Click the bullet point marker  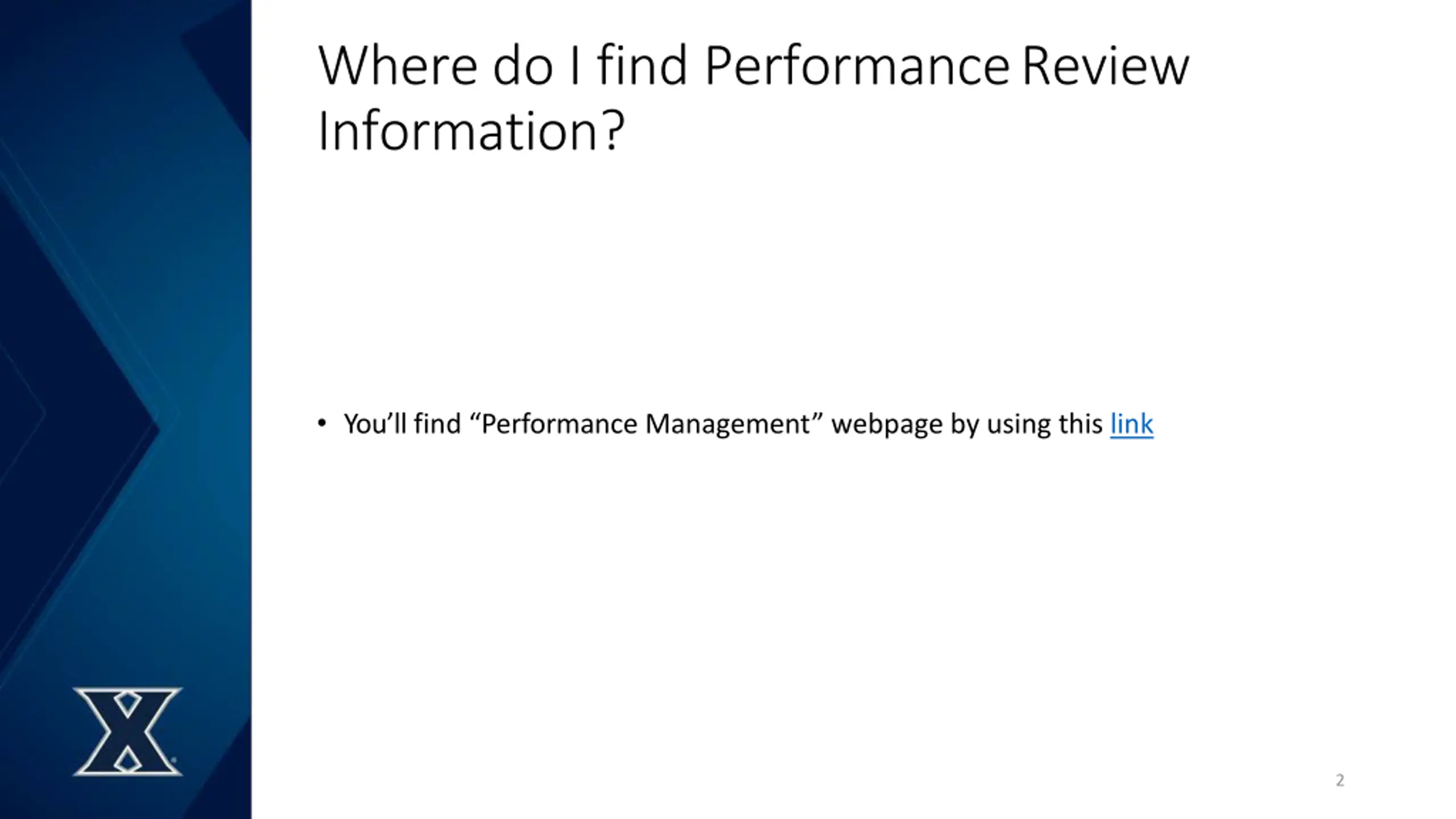[x=322, y=423]
